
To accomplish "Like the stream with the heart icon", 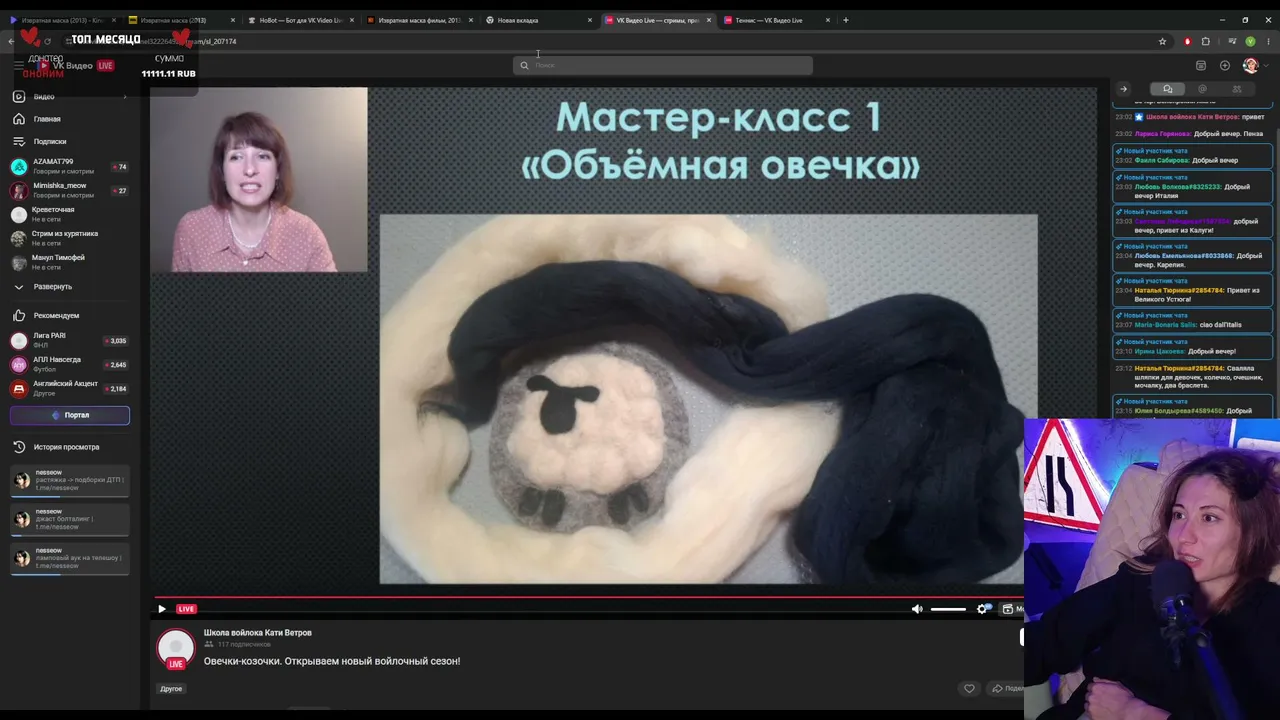I will tap(969, 688).
